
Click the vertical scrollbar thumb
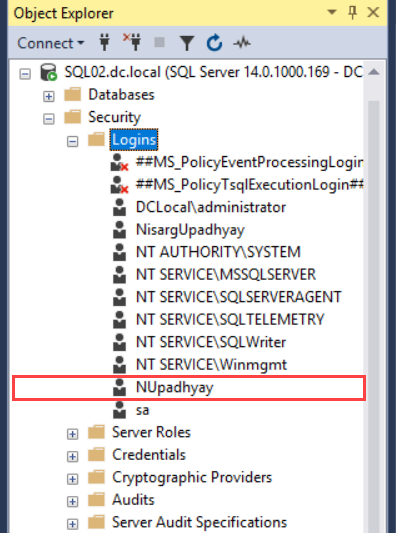(x=374, y=316)
